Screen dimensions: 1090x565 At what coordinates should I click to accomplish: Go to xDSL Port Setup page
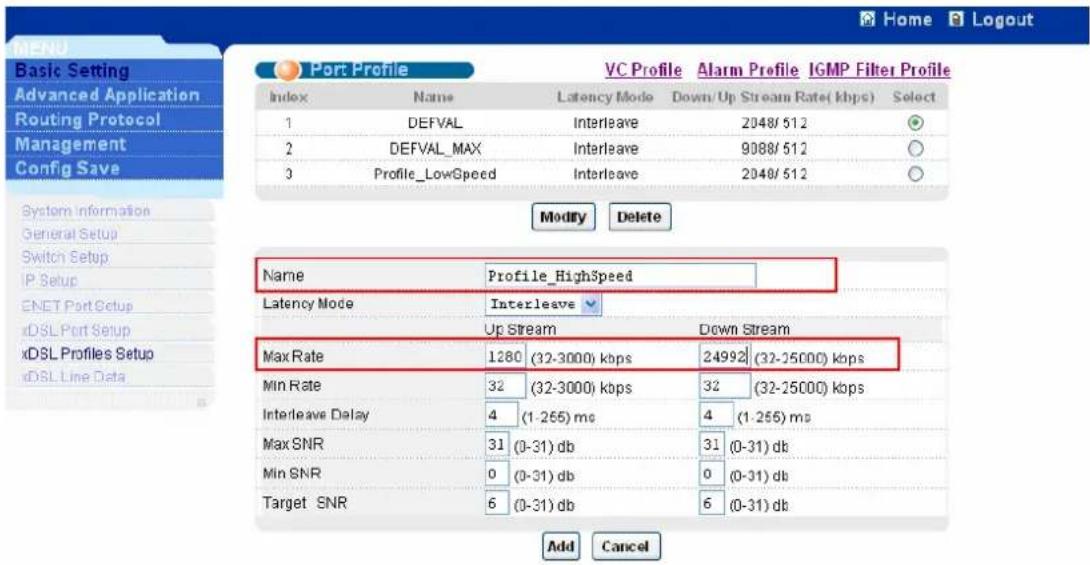coord(76,330)
